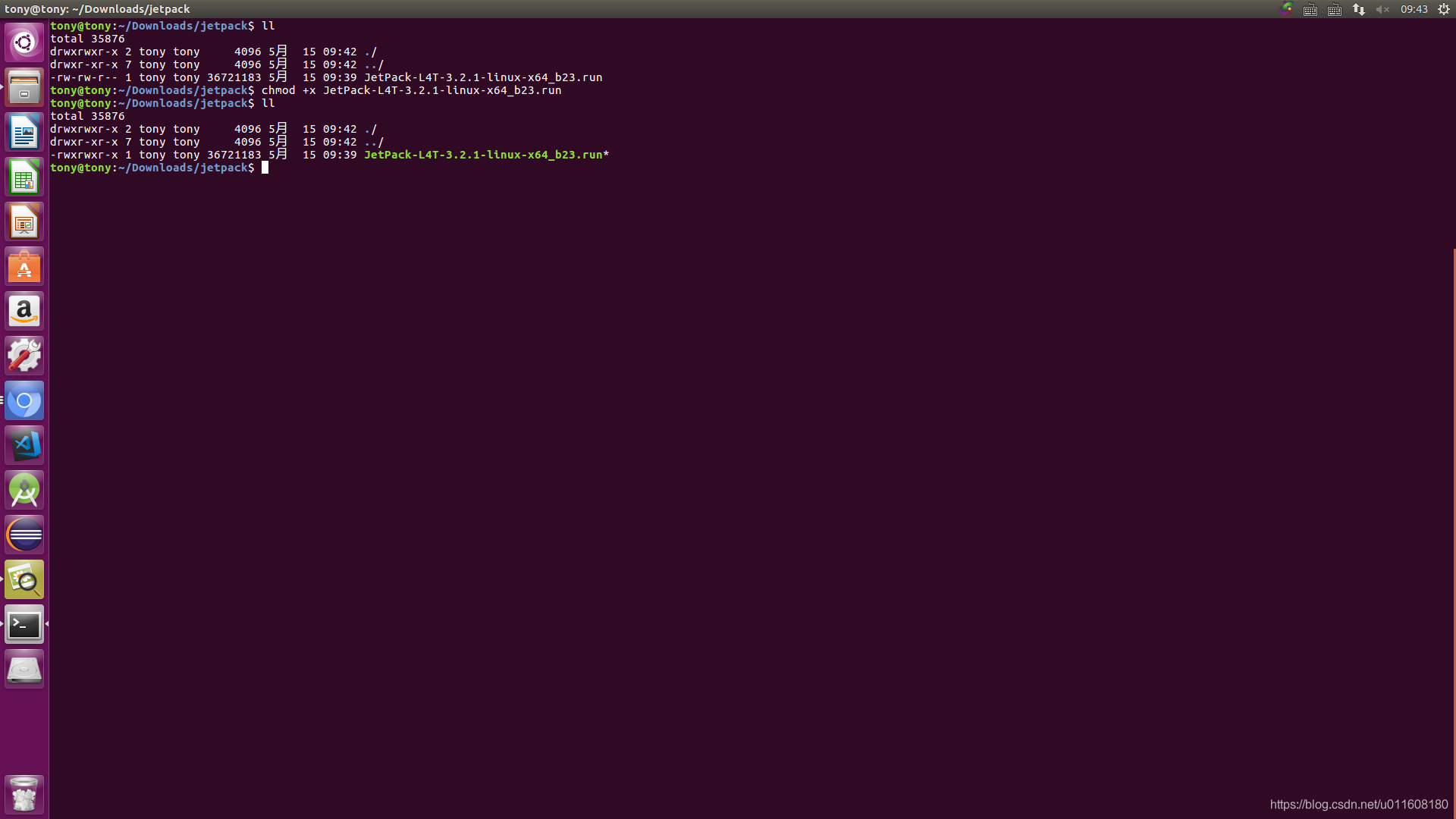Screen dimensions: 1456x819
Task: Click the -rw-rw-r-- permissions string
Action: point(84,77)
